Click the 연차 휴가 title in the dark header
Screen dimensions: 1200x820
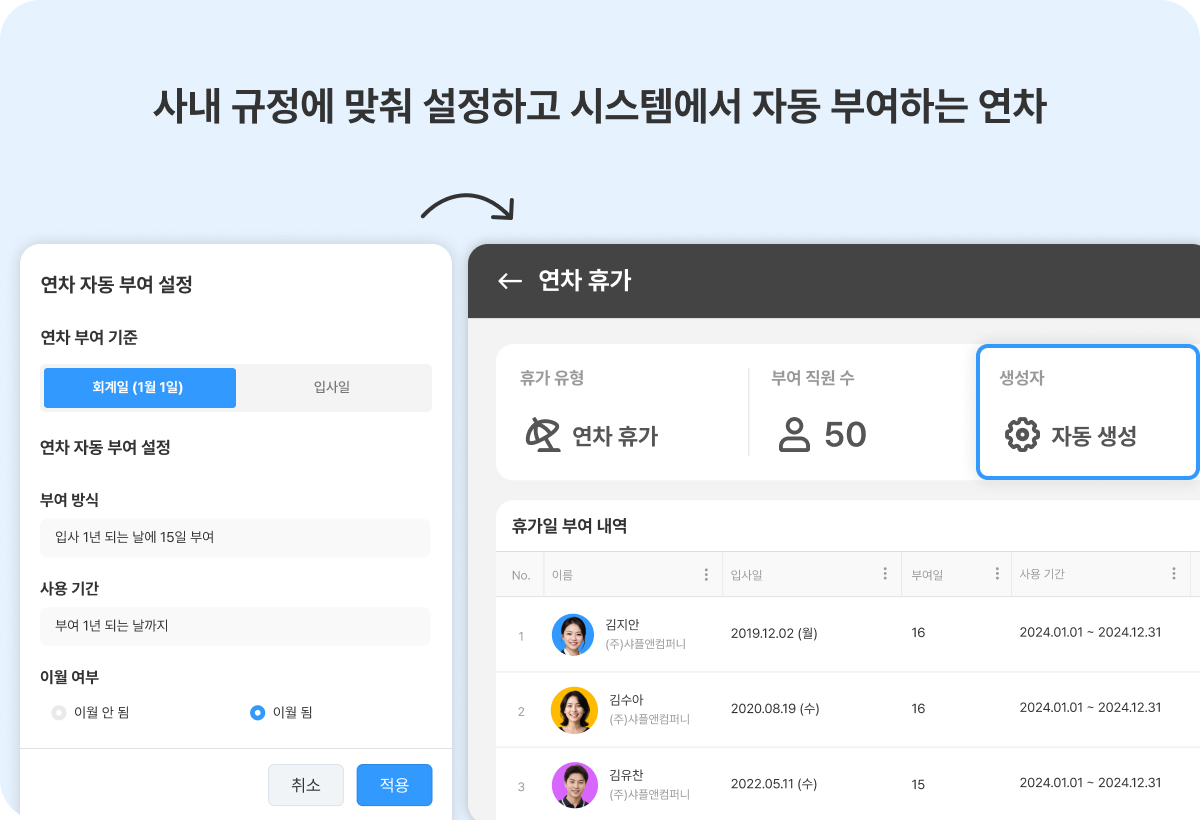[585, 281]
